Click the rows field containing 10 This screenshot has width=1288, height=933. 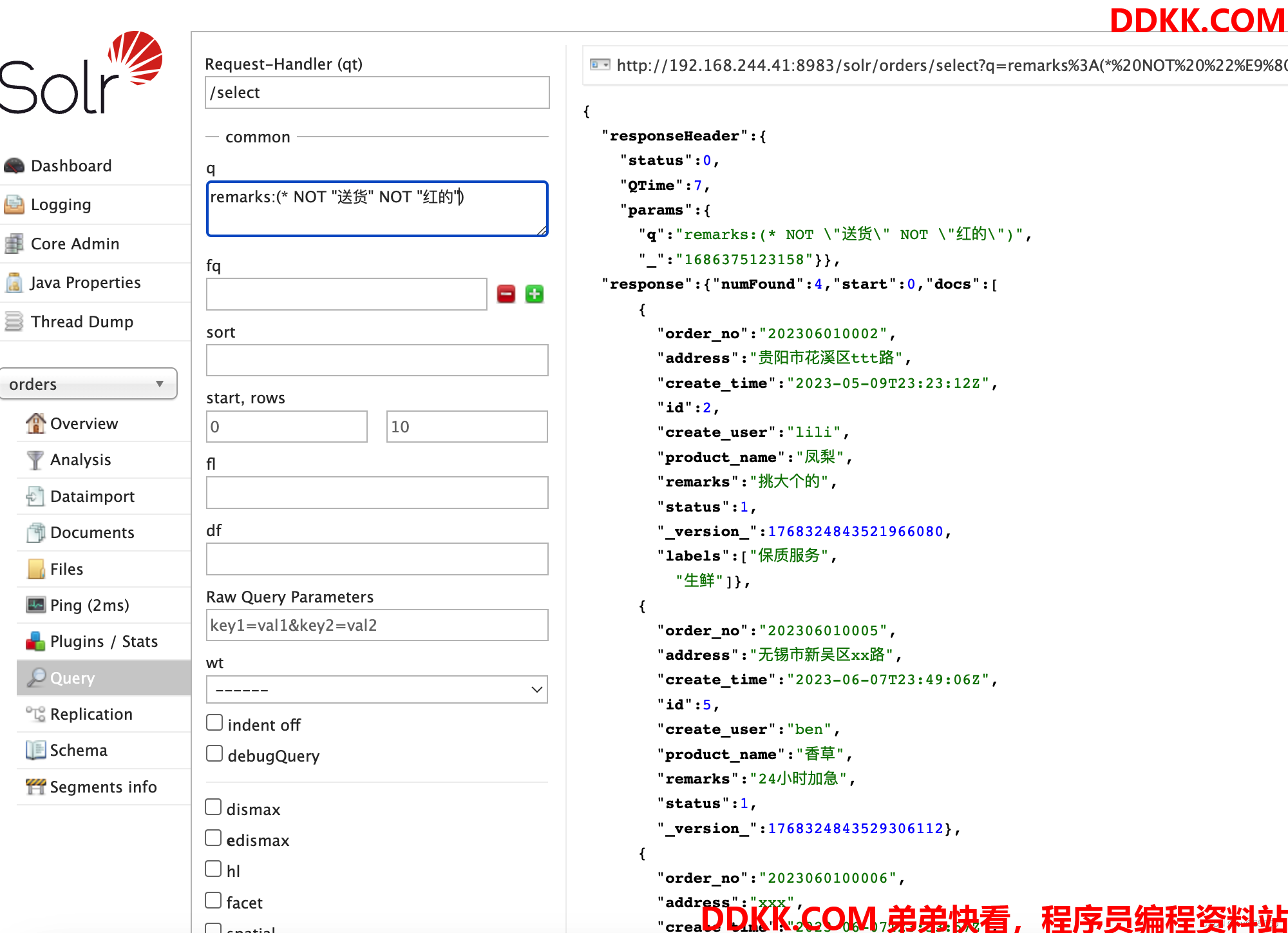point(467,427)
